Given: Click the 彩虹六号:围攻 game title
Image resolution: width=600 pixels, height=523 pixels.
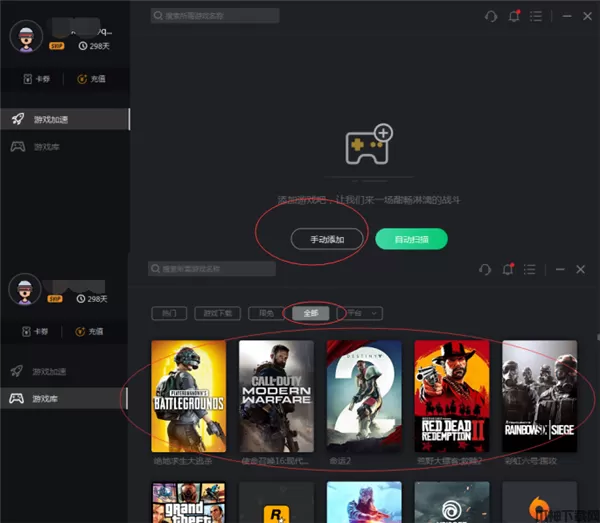Looking at the screenshot, I should [x=531, y=461].
